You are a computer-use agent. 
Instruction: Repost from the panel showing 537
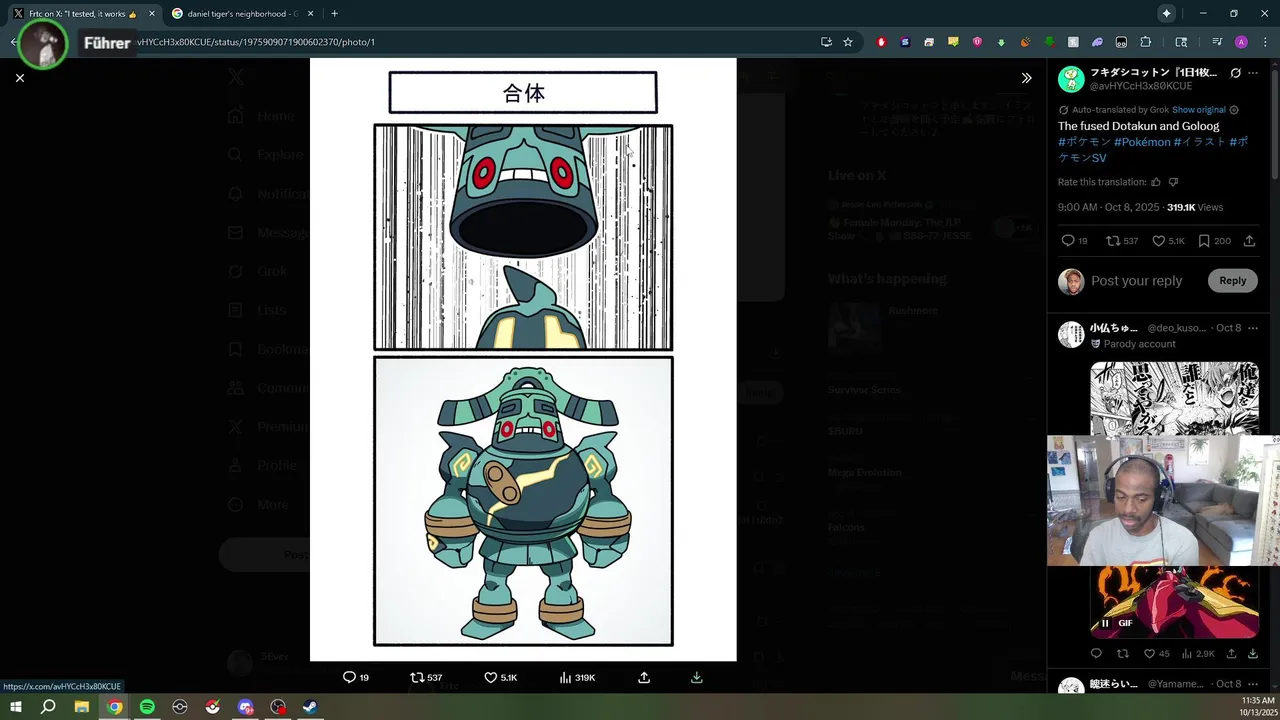1121,241
